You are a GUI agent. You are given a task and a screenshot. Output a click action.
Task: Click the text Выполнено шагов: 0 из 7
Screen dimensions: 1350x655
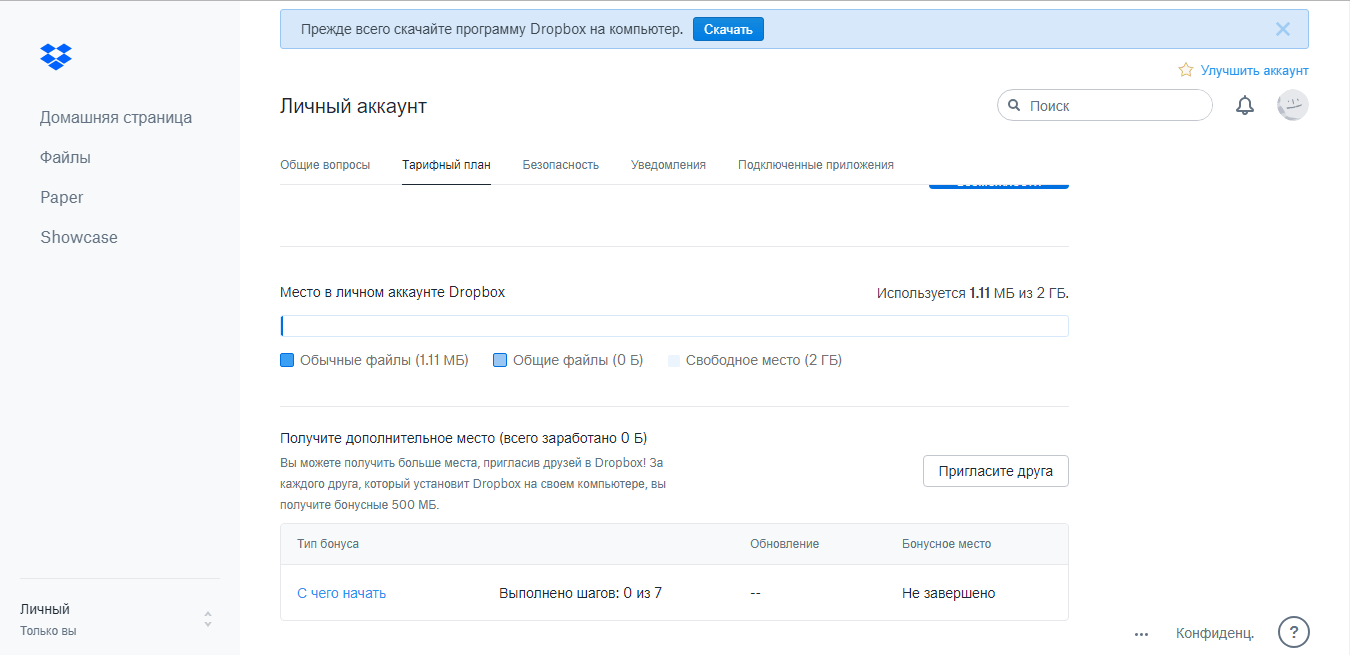tap(580, 593)
